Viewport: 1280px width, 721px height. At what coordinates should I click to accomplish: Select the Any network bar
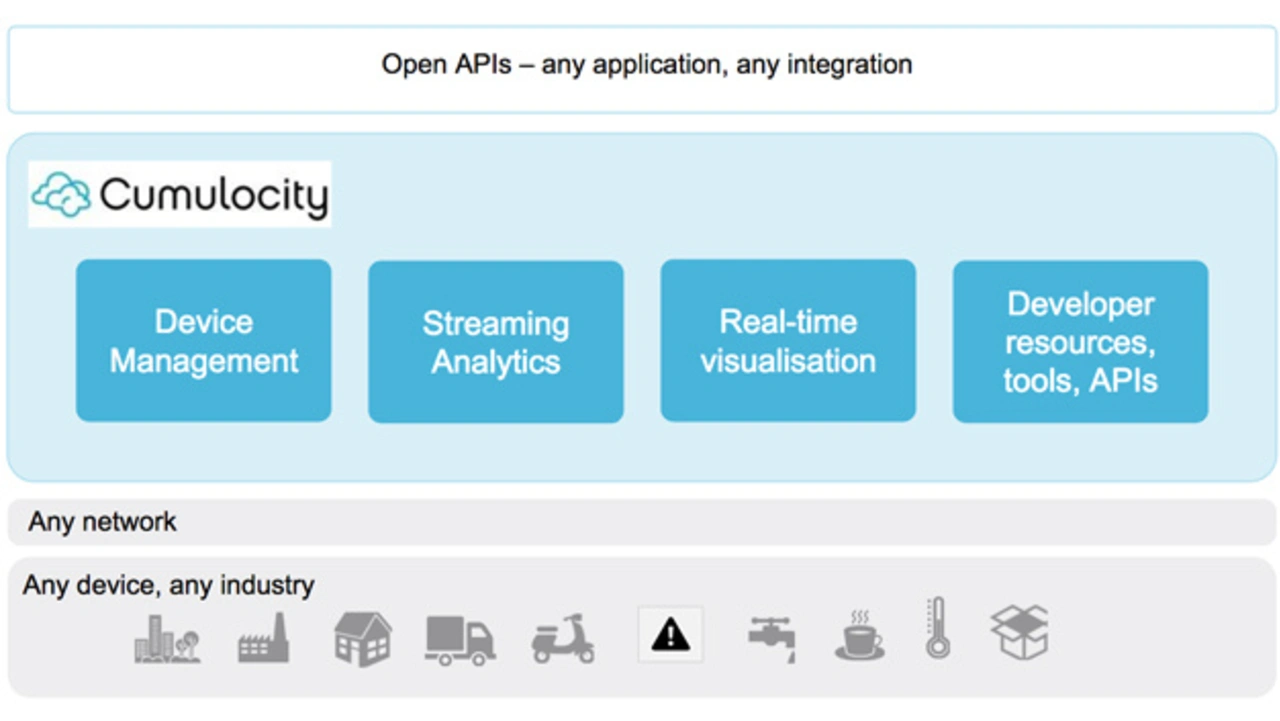640,522
